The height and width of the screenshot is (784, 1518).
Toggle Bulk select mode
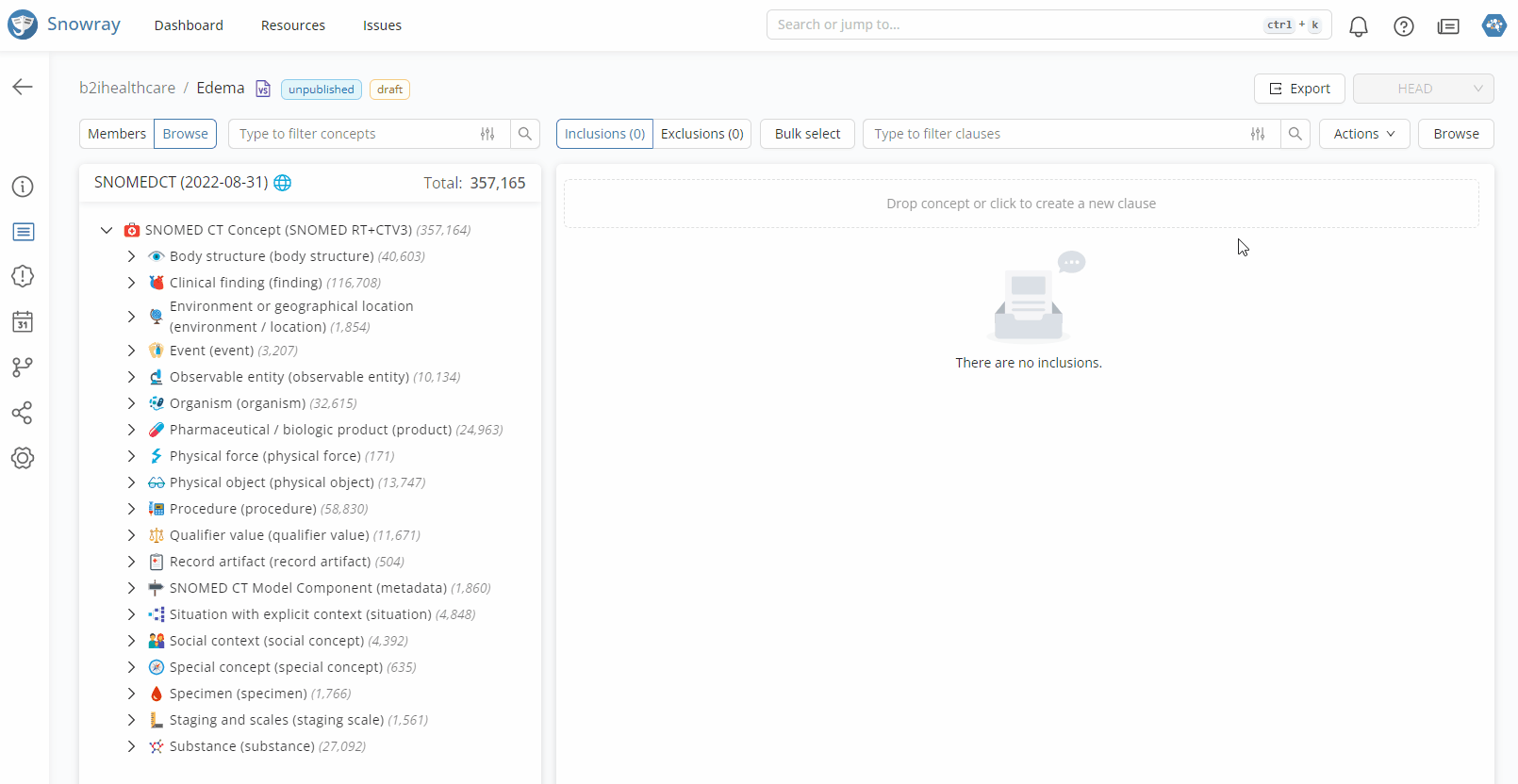807,134
